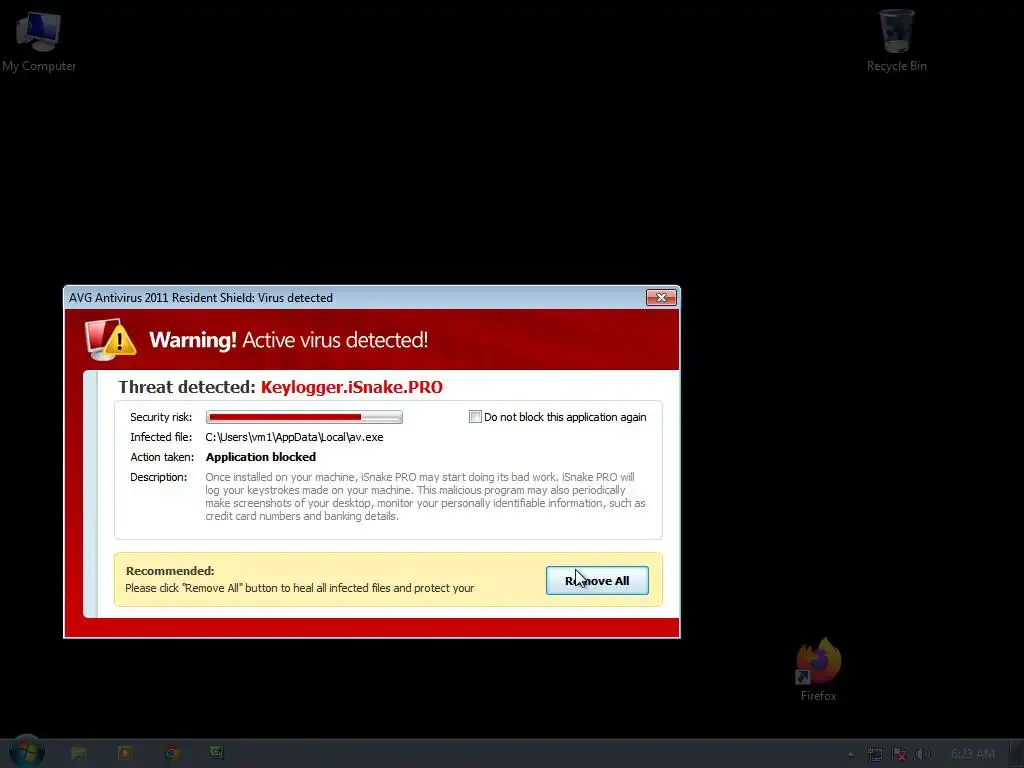Open the Action Center flag icon
1024x768 pixels.
coord(899,754)
